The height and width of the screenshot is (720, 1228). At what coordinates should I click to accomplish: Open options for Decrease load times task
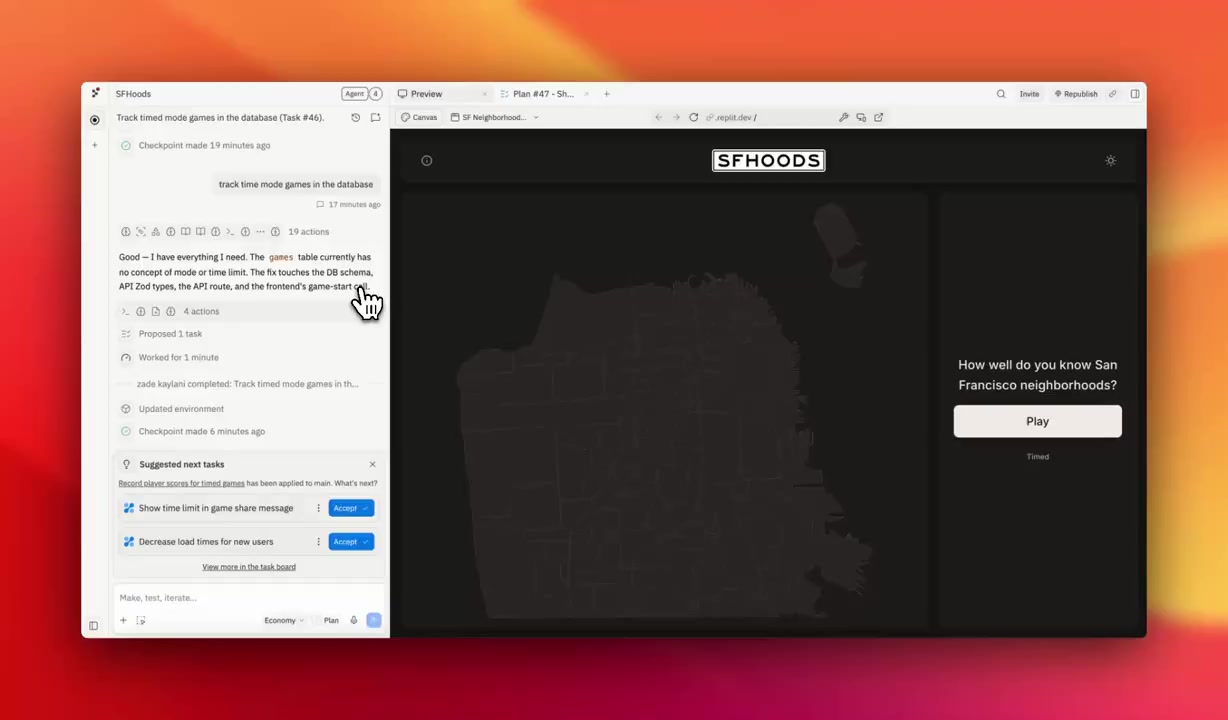tap(318, 542)
